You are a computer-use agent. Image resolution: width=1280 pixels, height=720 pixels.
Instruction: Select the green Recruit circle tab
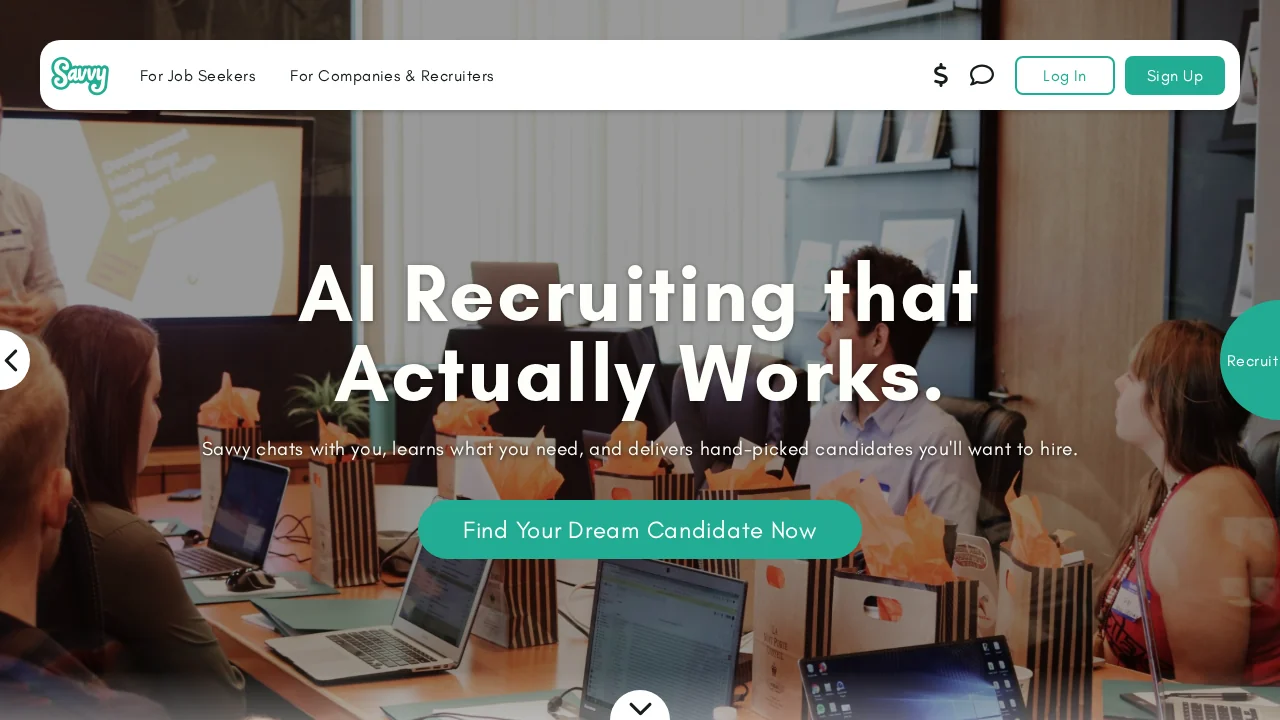1251,360
